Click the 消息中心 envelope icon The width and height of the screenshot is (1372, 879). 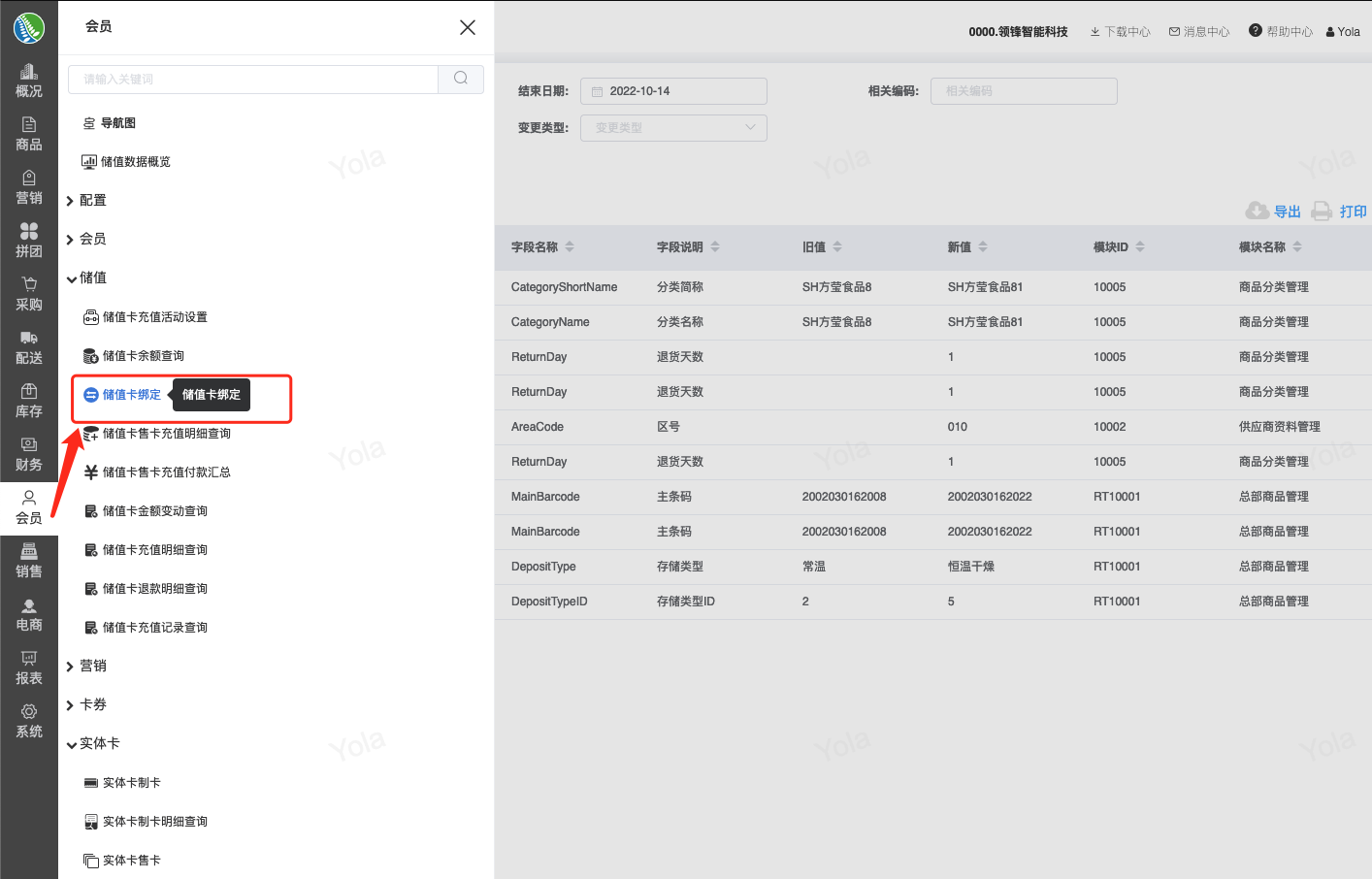coord(1174,31)
